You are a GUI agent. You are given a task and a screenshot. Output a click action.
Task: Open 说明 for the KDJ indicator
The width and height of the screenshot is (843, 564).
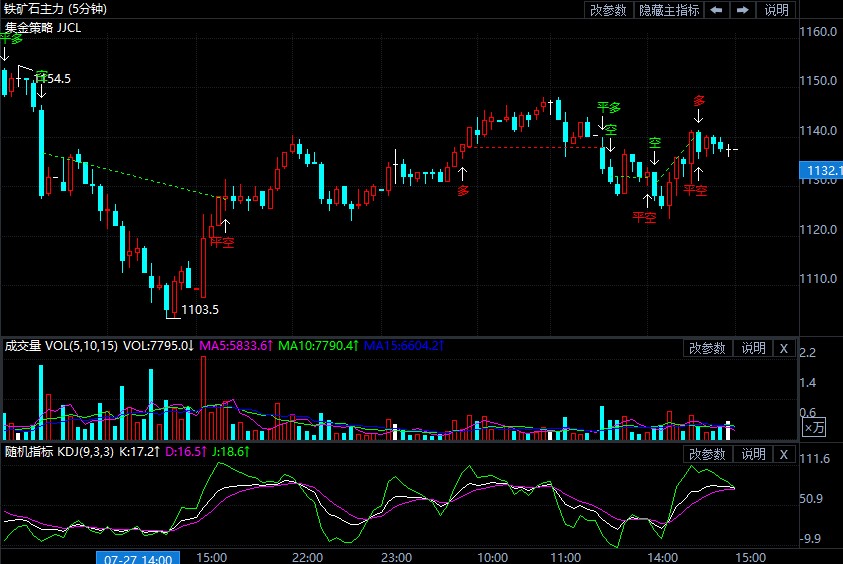[752, 454]
